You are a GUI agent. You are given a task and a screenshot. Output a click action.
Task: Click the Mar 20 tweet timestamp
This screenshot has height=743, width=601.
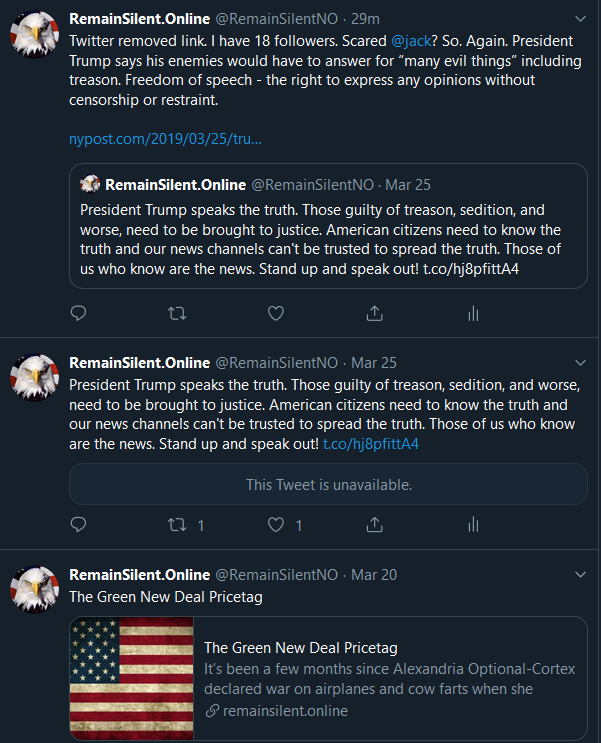coord(374,575)
